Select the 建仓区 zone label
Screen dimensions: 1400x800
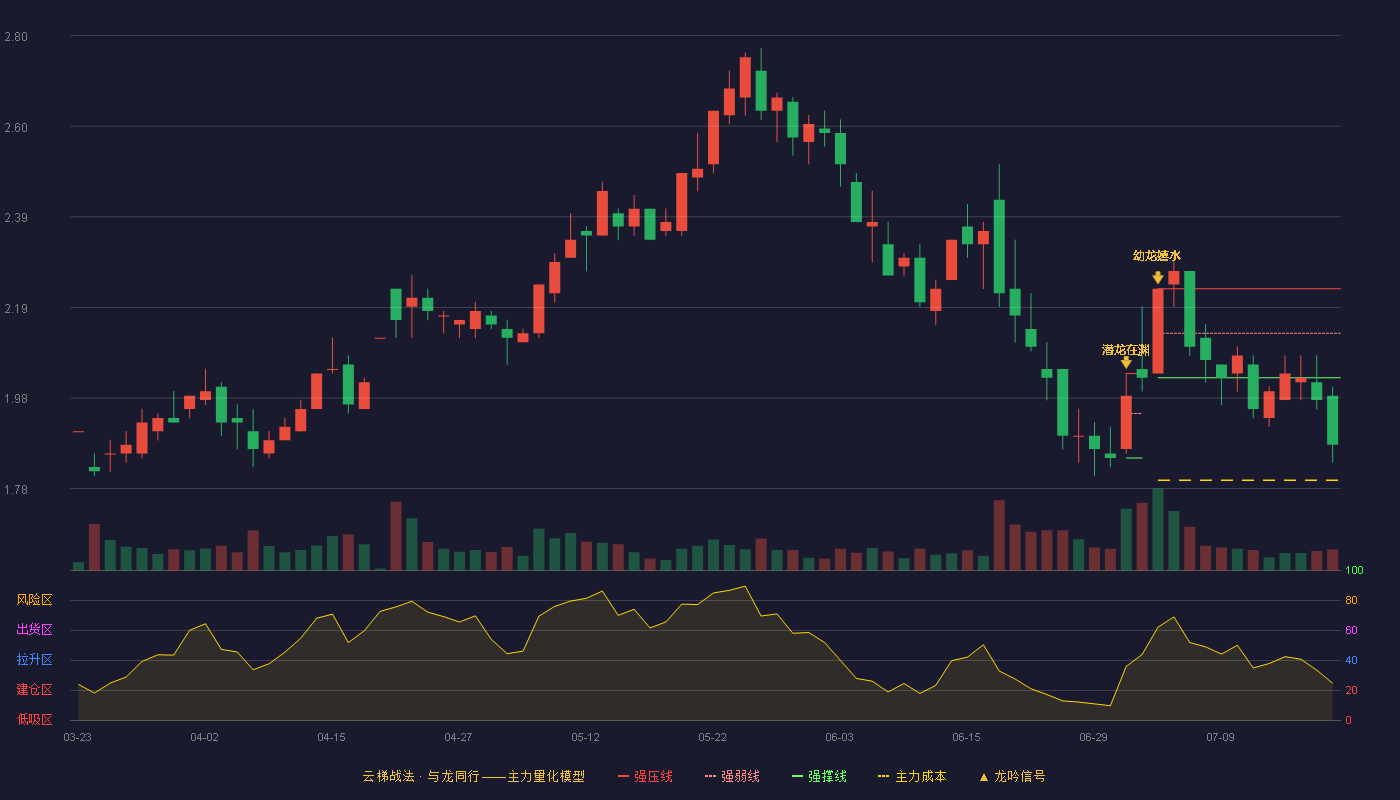coord(34,690)
